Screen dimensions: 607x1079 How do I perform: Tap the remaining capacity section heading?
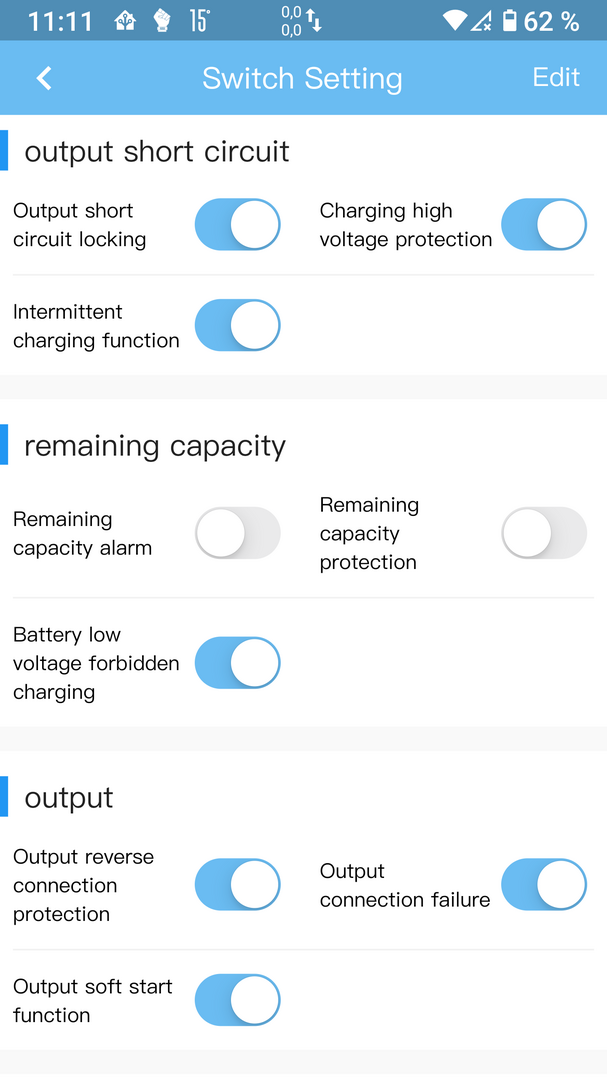[x=155, y=446]
